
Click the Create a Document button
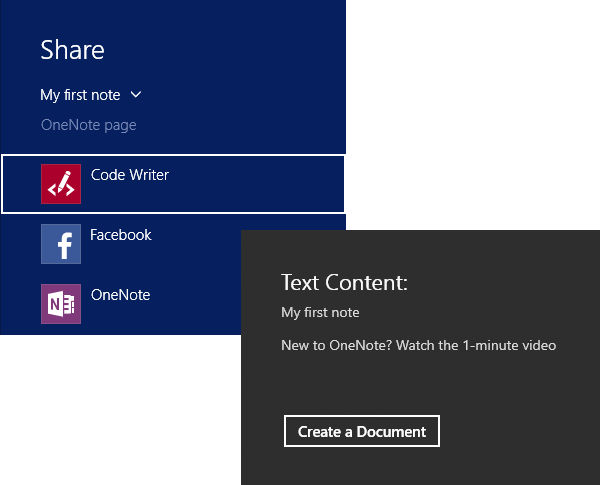pos(362,431)
